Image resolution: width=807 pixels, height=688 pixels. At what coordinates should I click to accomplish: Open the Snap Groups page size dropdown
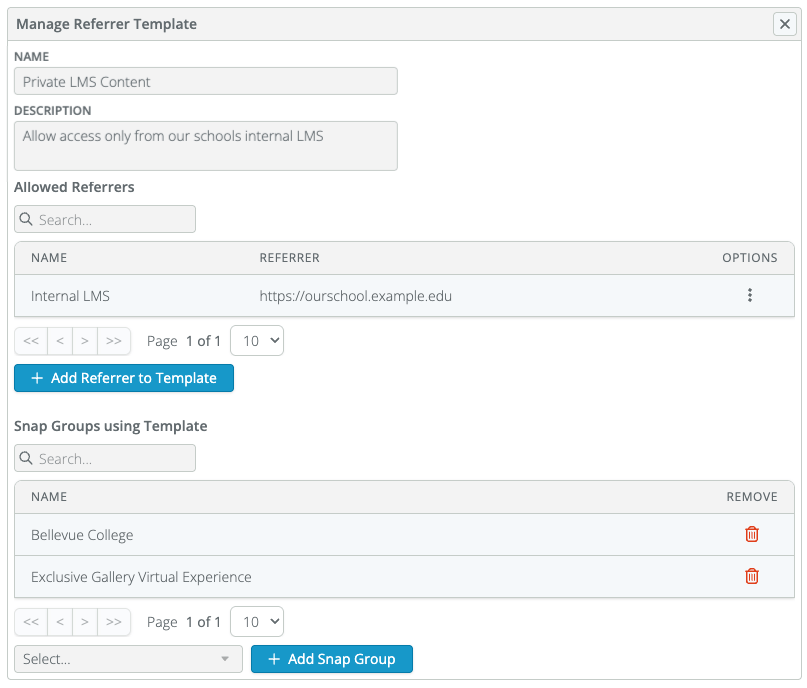257,621
